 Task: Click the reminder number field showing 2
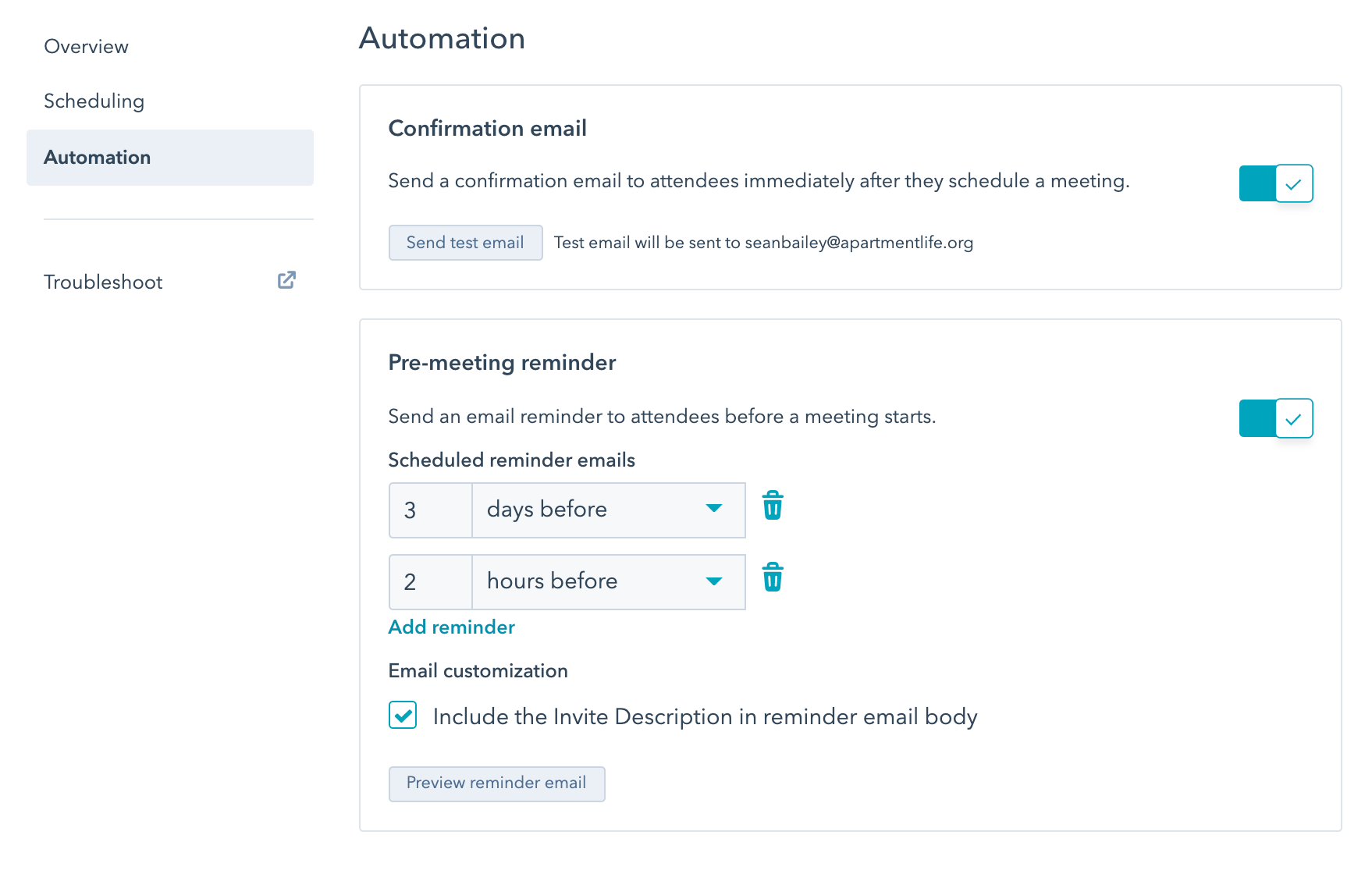click(x=431, y=582)
